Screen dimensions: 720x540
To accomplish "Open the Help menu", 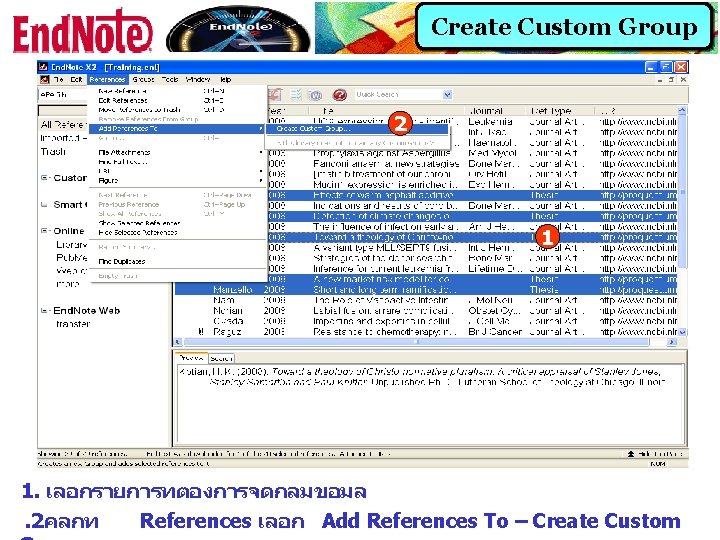I will (x=225, y=79).
